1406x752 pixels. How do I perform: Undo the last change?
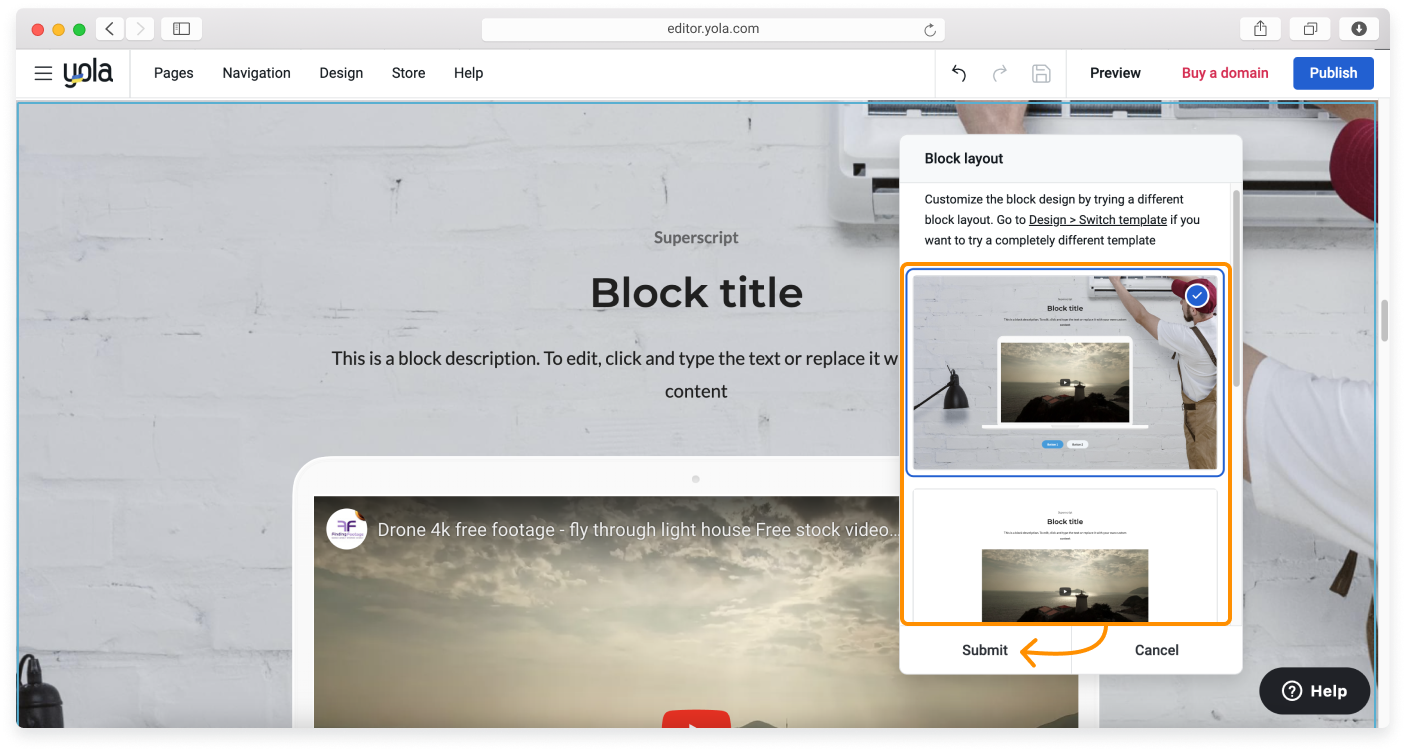pyautogui.click(x=958, y=73)
